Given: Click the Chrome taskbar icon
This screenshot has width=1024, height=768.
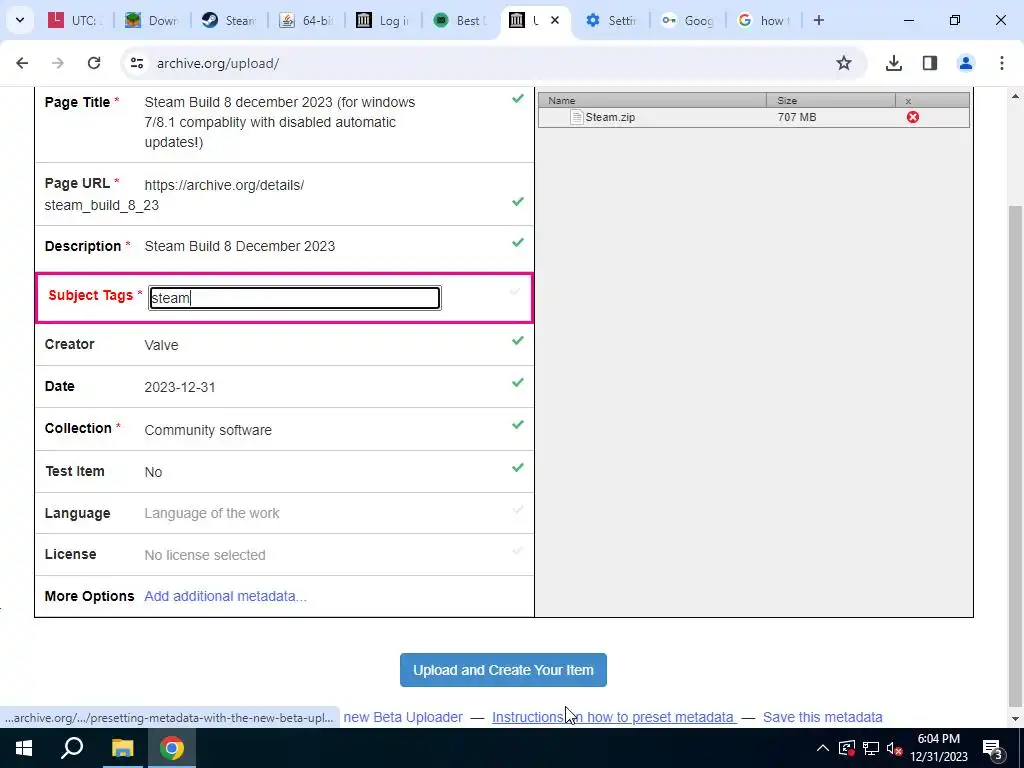Looking at the screenshot, I should tap(171, 748).
